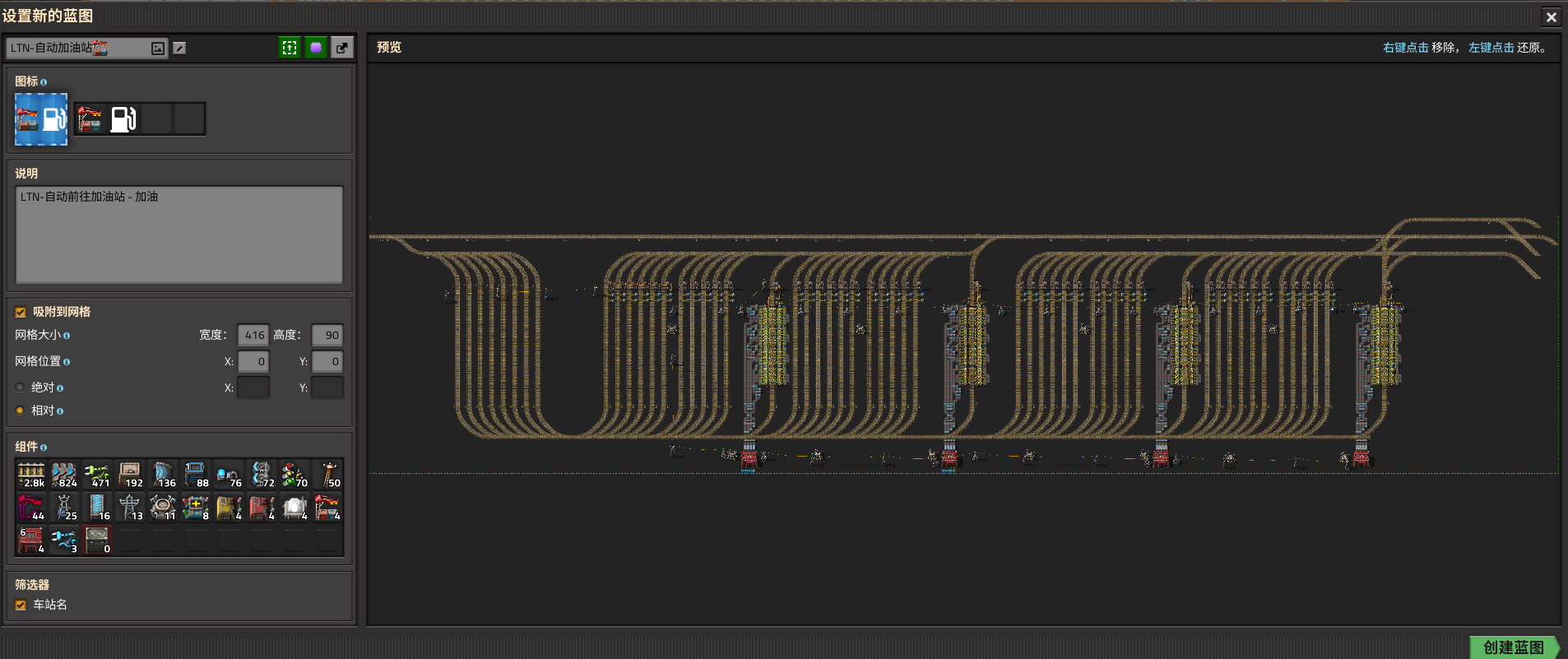
Task: Click the blue belt component 16
Action: point(97,508)
